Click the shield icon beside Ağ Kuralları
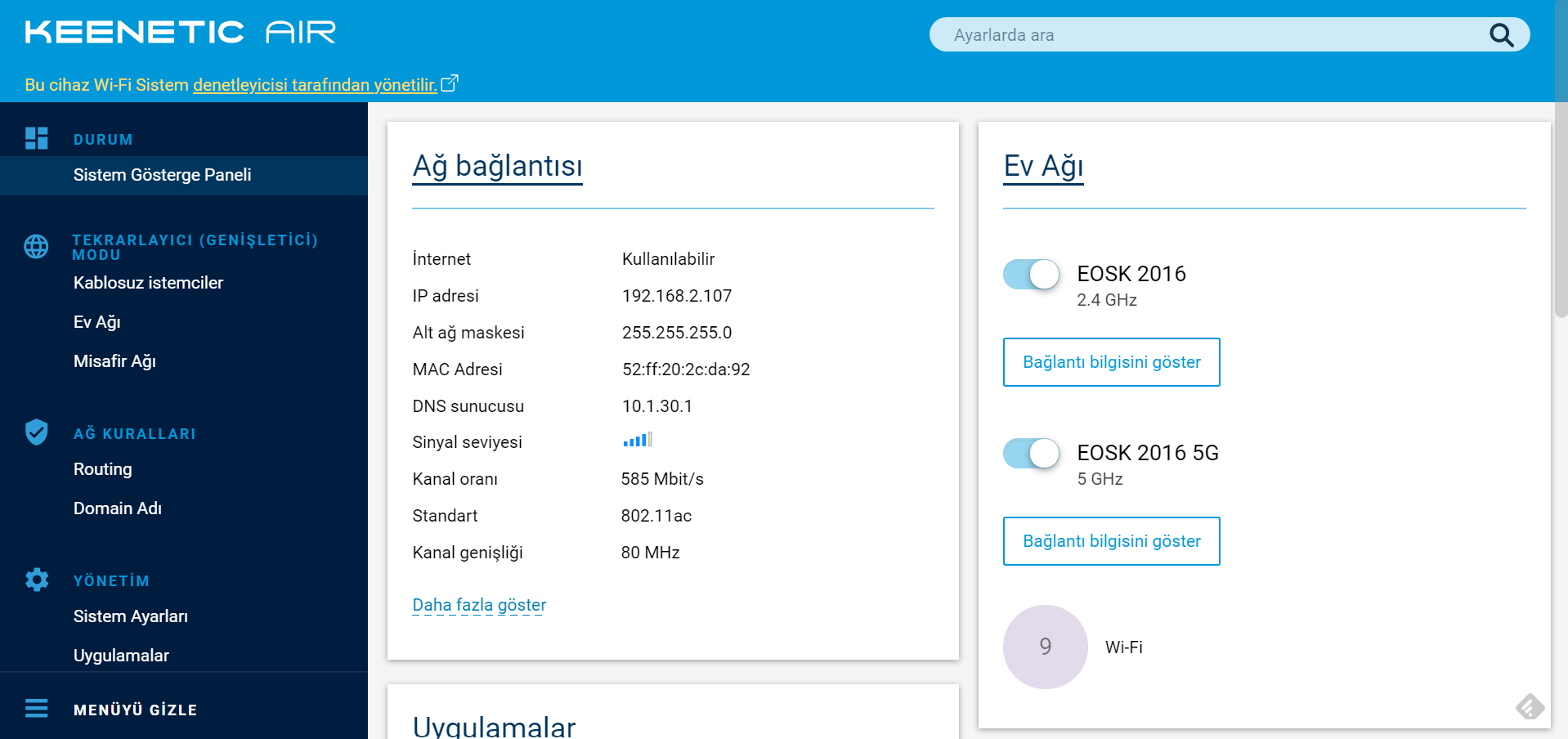The height and width of the screenshot is (739, 1568). pos(37,432)
